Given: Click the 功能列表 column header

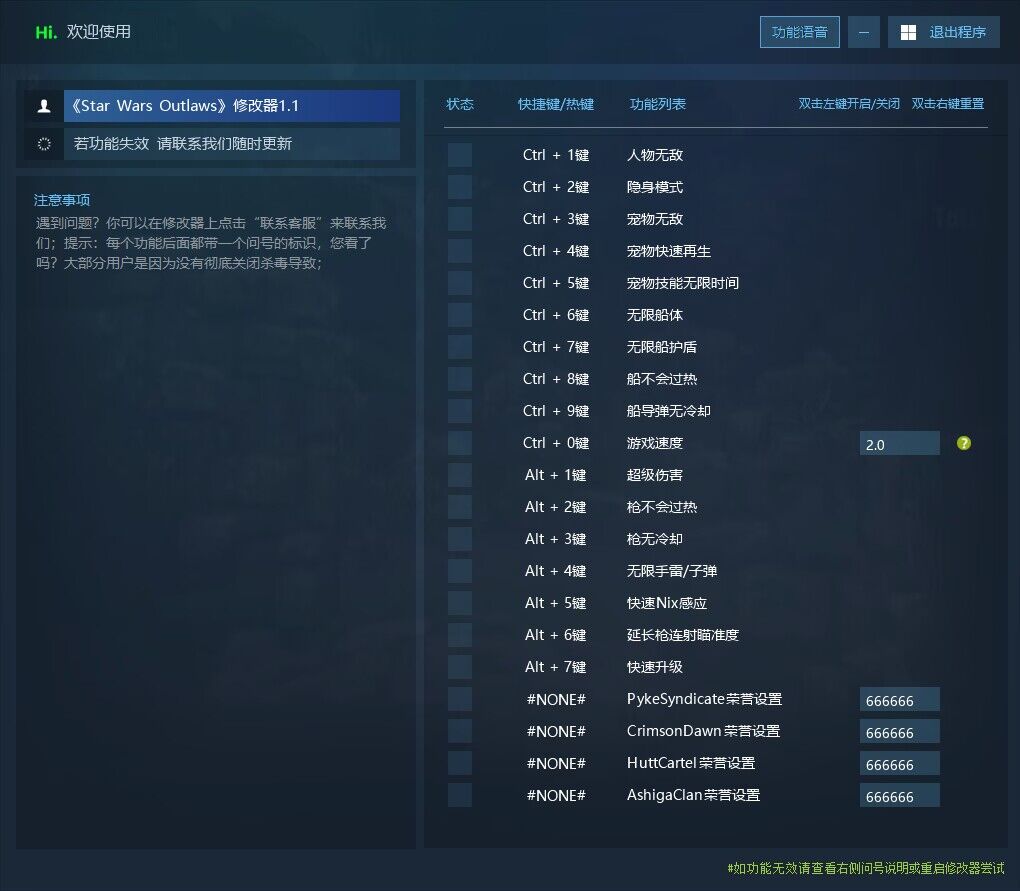Looking at the screenshot, I should coord(658,104).
